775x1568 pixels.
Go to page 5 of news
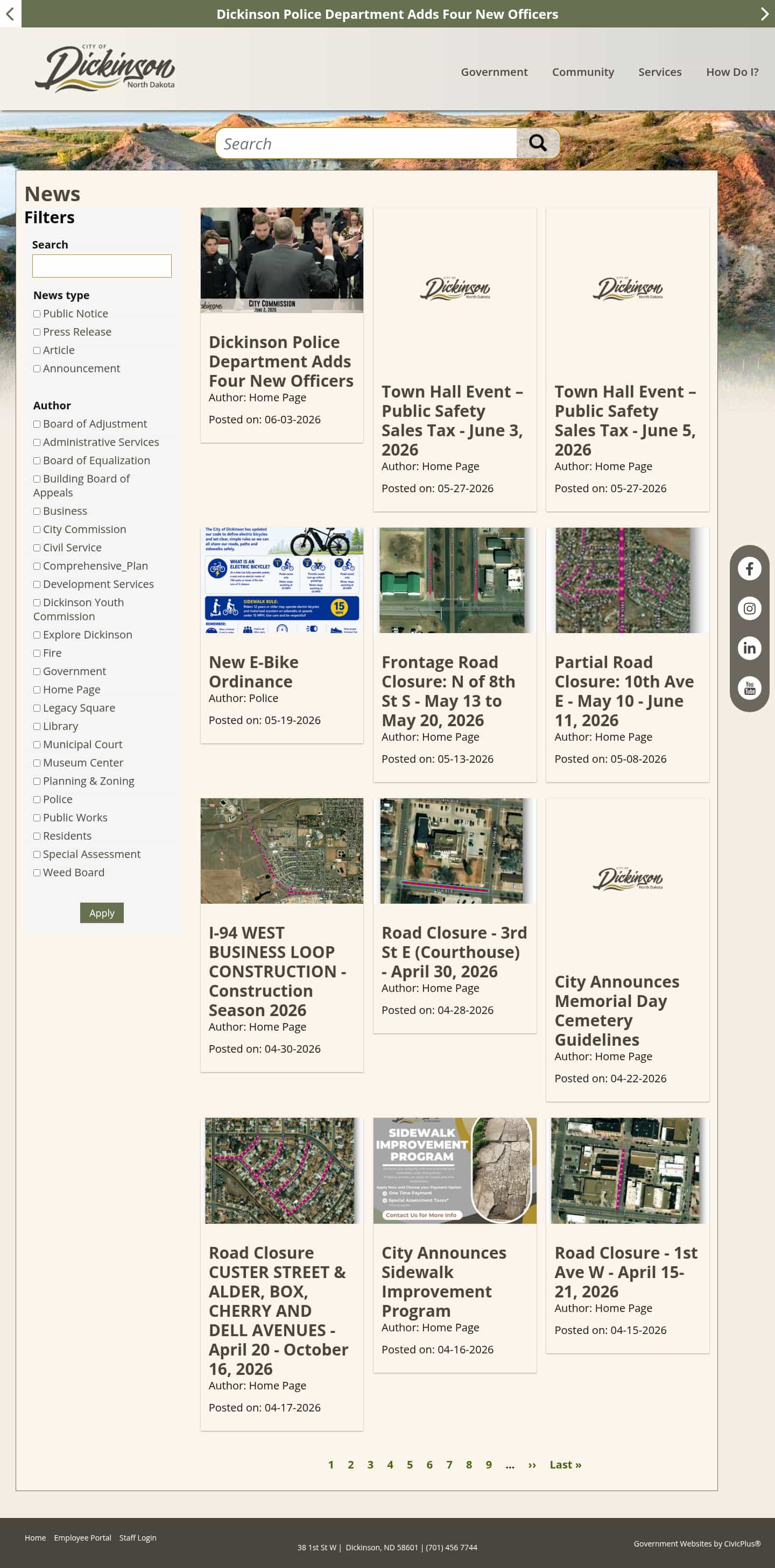pyautogui.click(x=410, y=1465)
